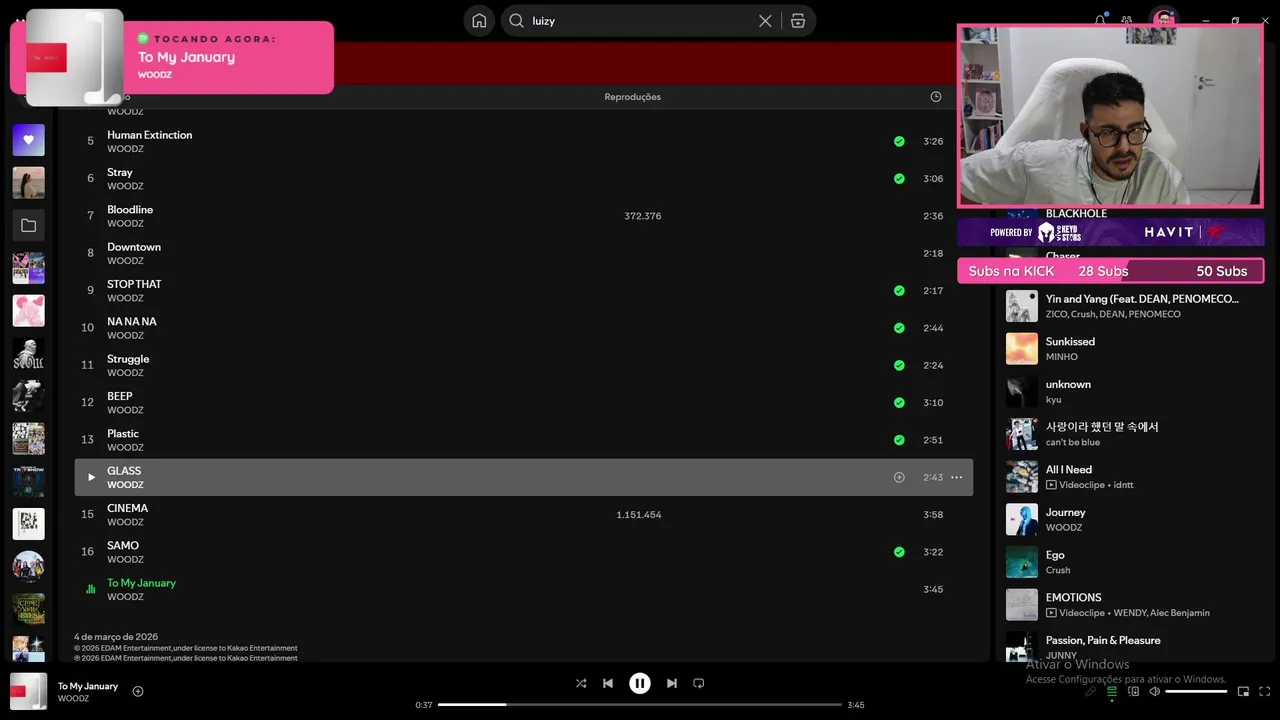
Task: Add GLASS to Liked Songs with plus icon
Action: 899,477
